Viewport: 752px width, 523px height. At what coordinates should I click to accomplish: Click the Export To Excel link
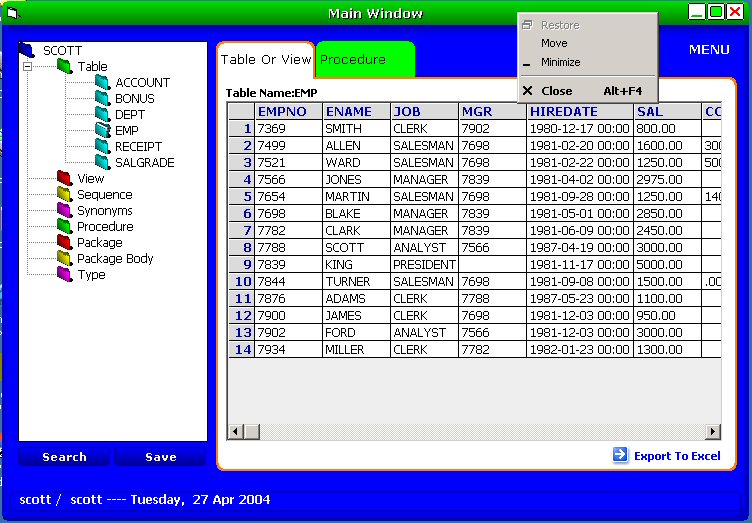(677, 456)
